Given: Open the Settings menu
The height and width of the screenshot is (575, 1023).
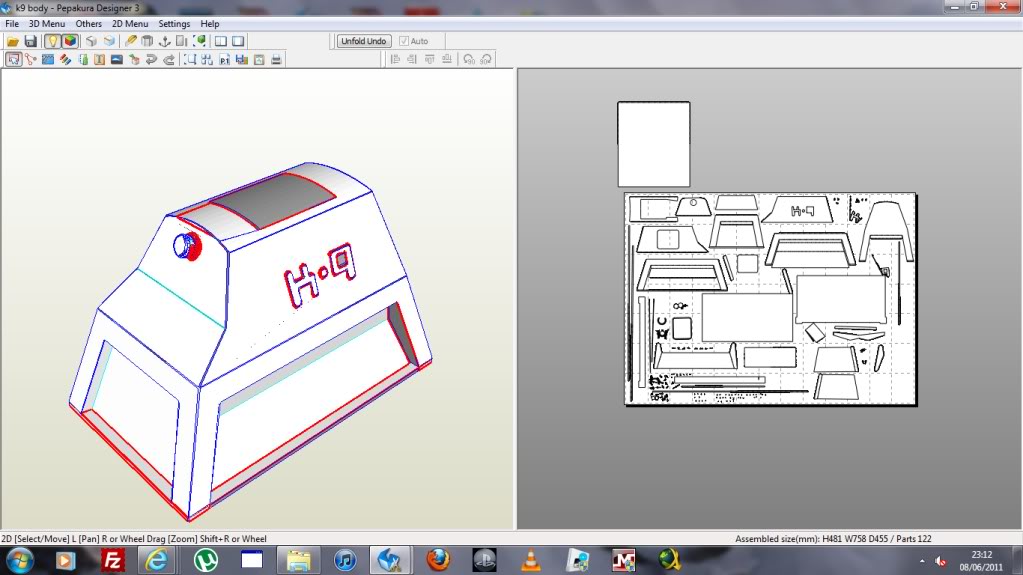Looking at the screenshot, I should [174, 23].
